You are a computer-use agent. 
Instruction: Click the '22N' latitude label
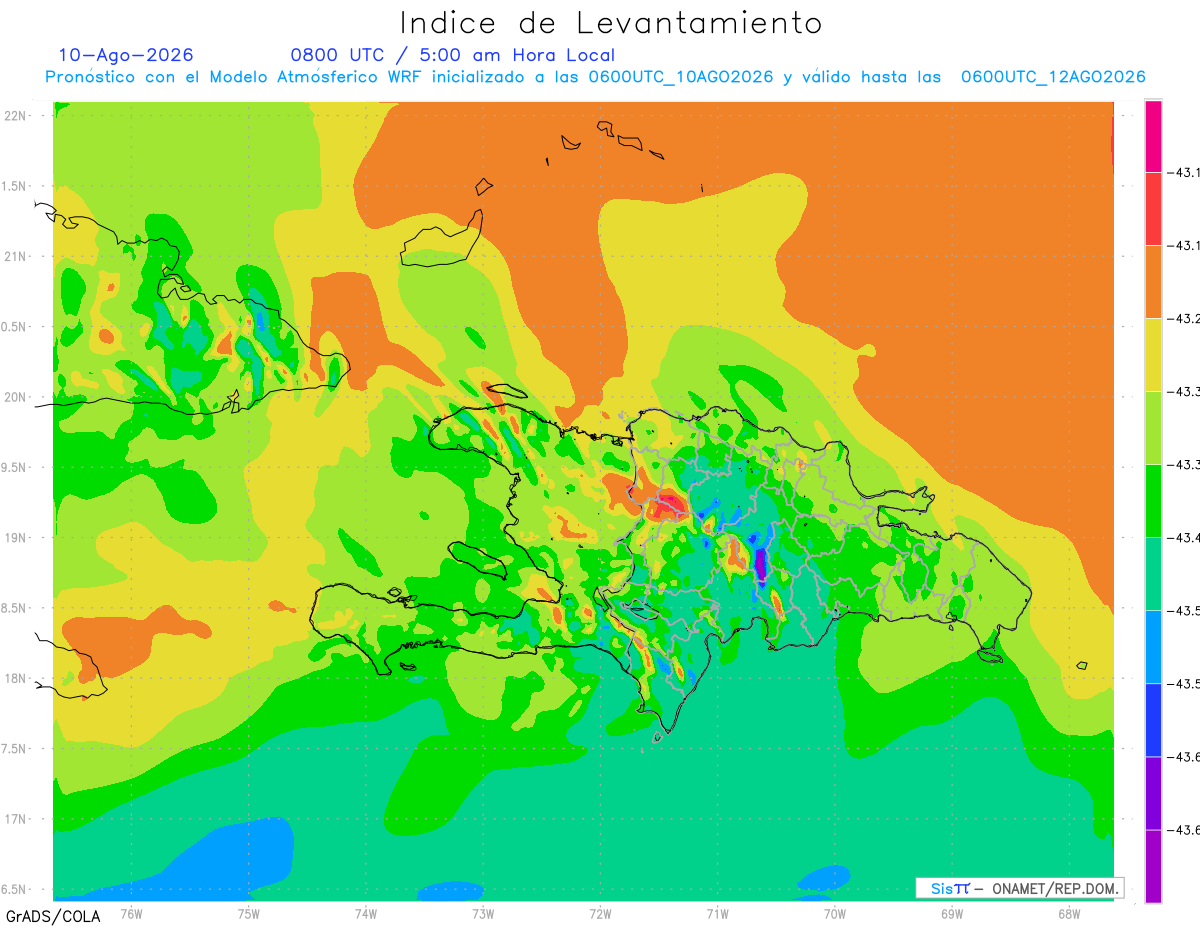pyautogui.click(x=15, y=116)
